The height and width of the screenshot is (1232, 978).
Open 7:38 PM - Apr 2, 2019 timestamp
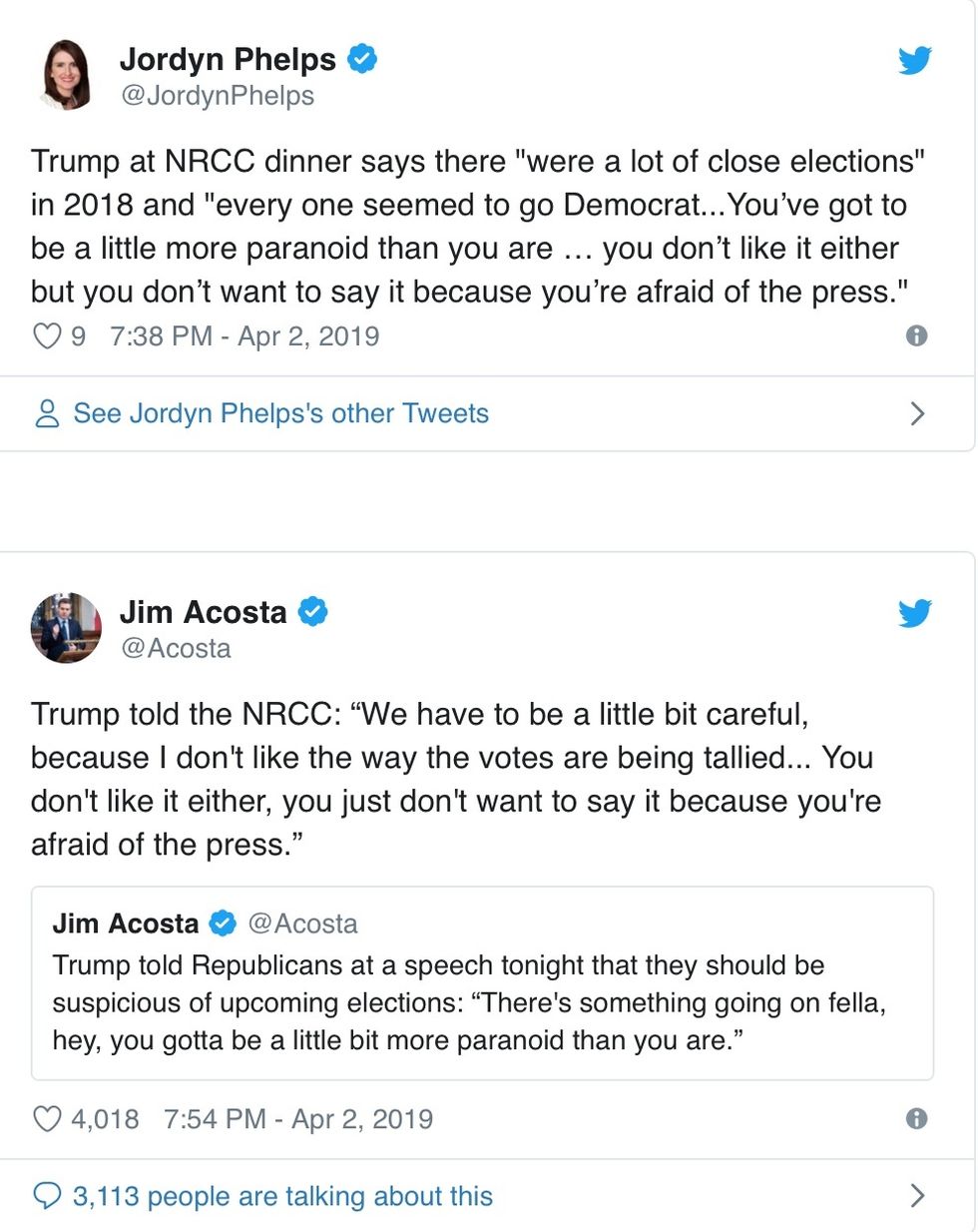244,336
